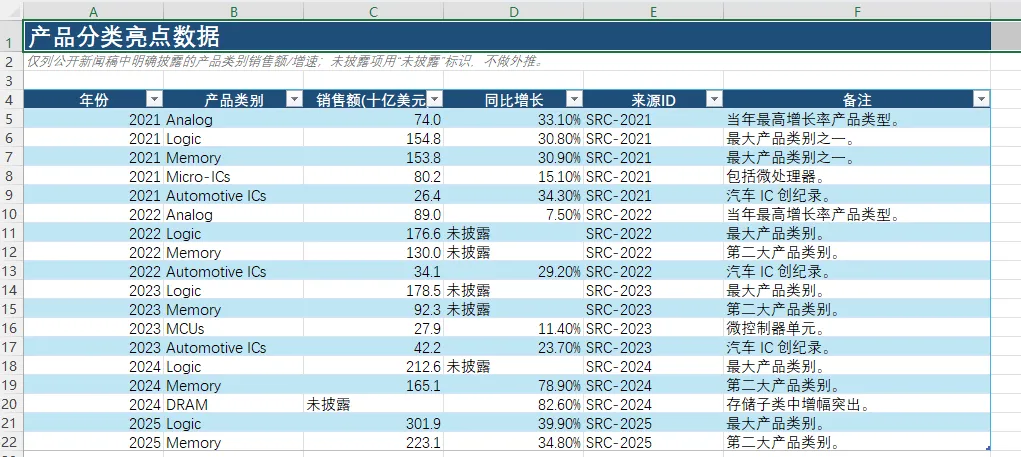Screen dimensions: 1021x457
Task: Click the 同比增长 header cell
Action: (x=513, y=100)
